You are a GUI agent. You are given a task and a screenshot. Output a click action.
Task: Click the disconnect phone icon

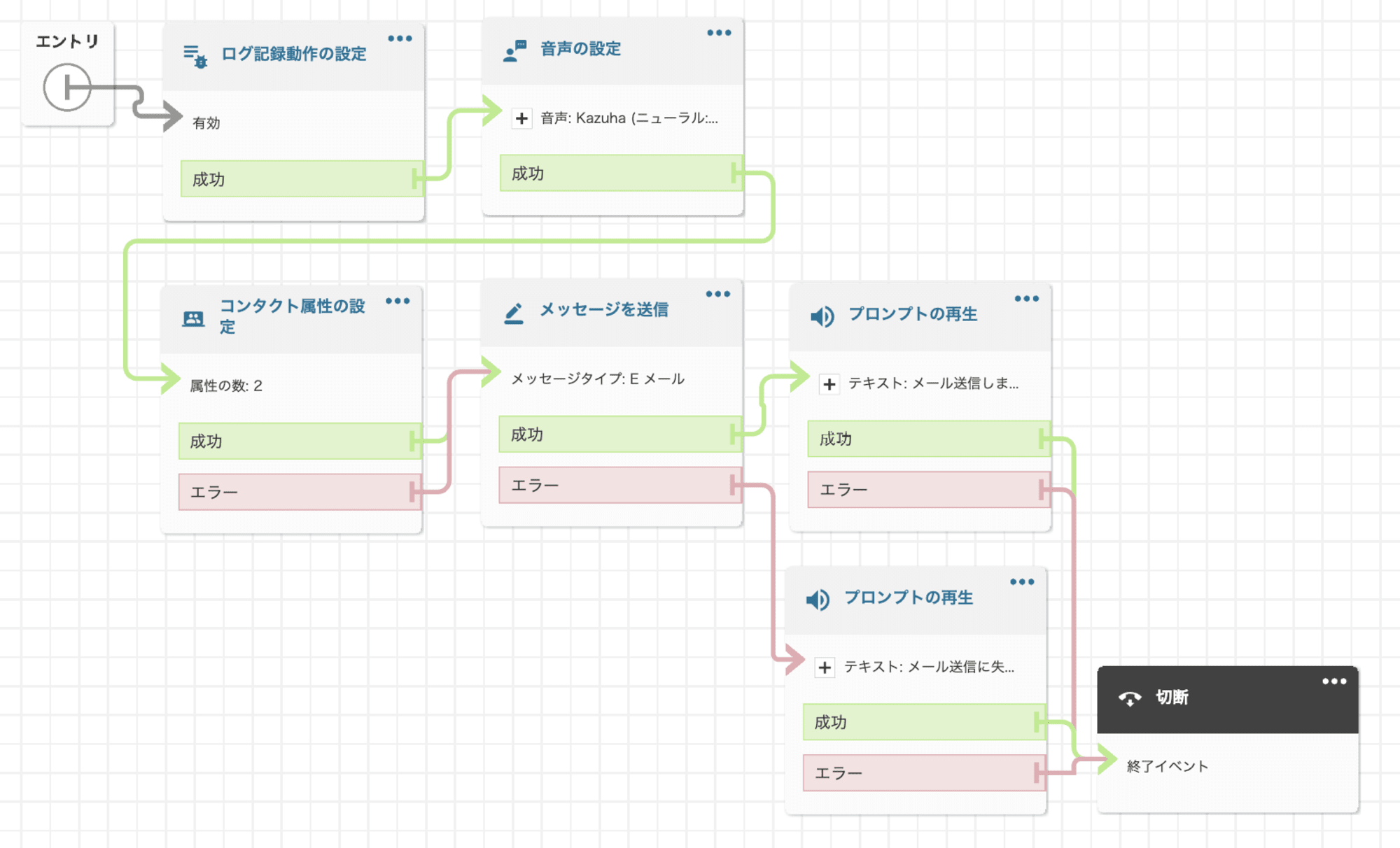(x=1130, y=698)
